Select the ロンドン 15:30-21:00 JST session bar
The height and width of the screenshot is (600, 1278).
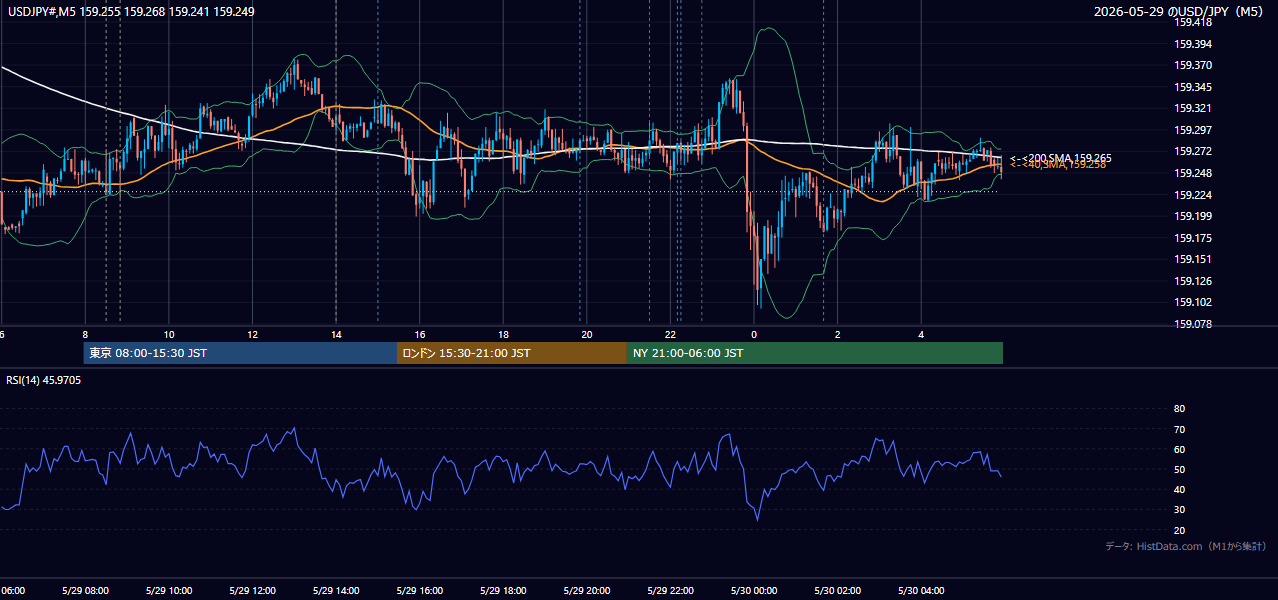pos(512,353)
